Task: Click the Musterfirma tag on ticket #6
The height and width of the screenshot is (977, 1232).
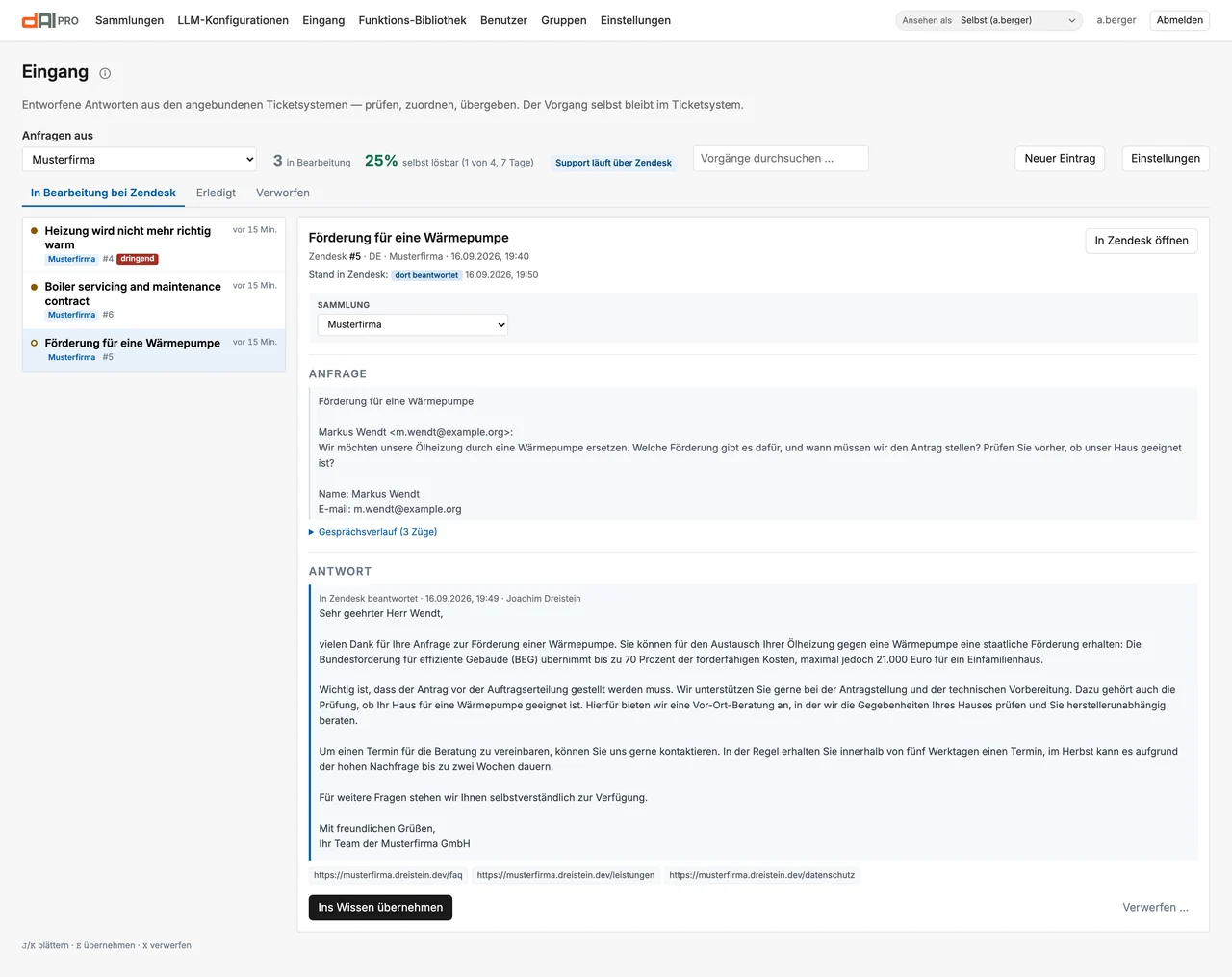Action: (72, 315)
